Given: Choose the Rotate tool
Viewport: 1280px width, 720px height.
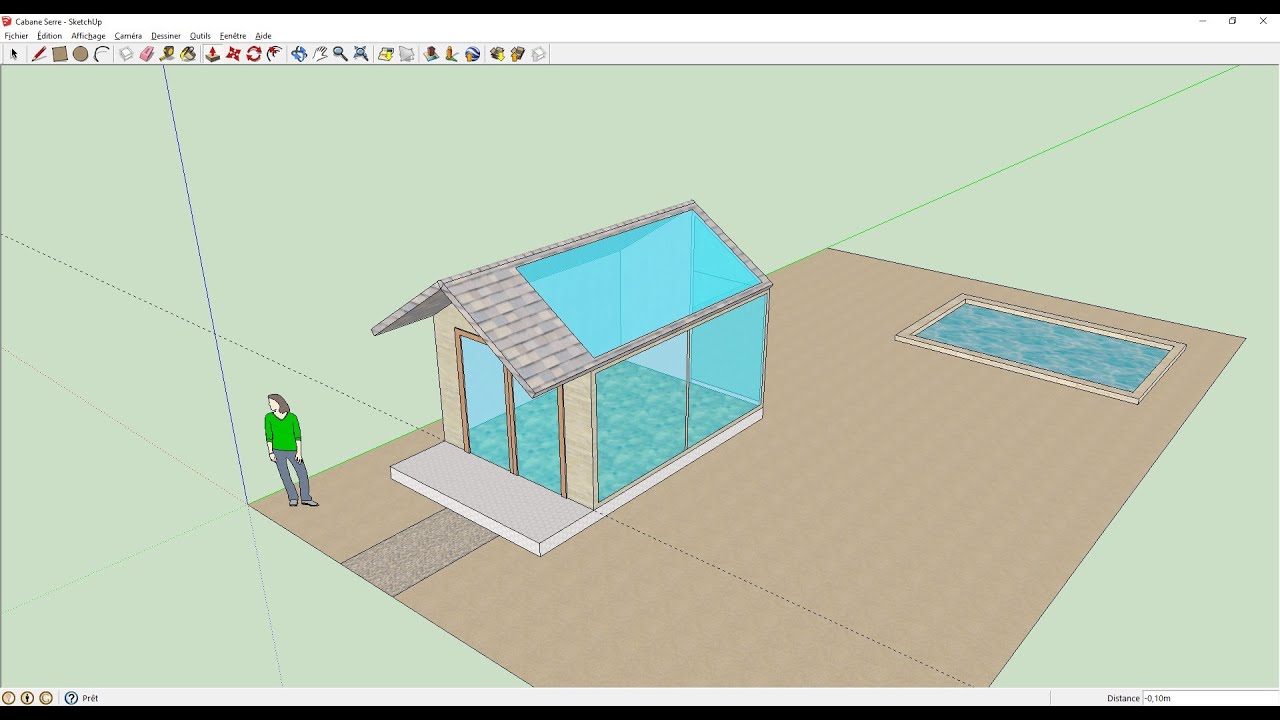Looking at the screenshot, I should (x=254, y=54).
